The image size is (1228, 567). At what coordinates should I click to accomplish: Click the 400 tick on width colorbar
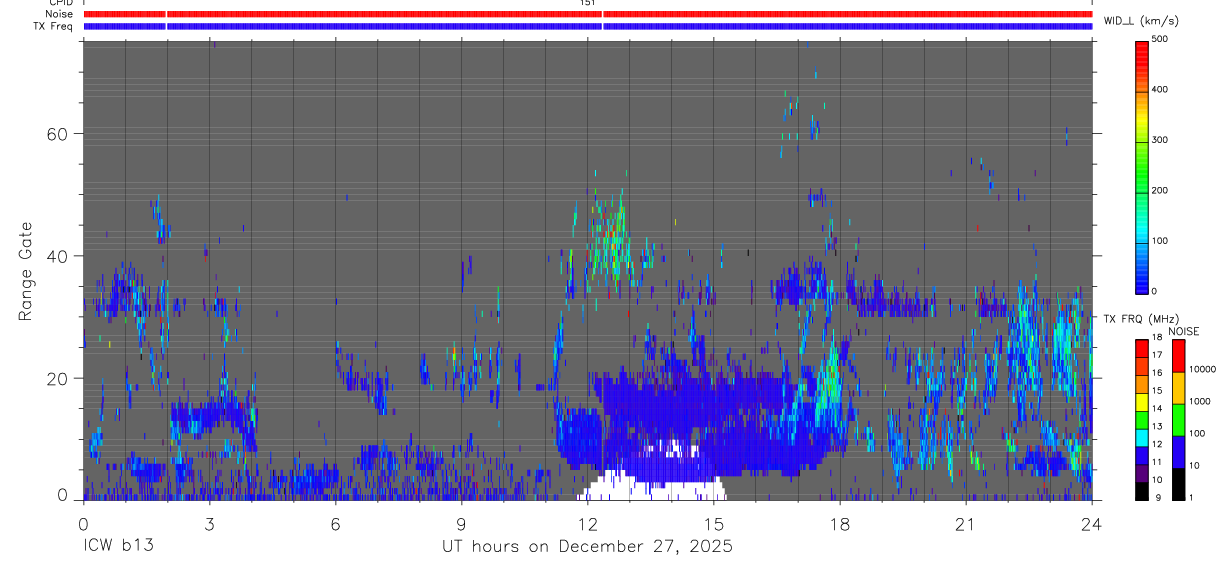pos(1160,90)
